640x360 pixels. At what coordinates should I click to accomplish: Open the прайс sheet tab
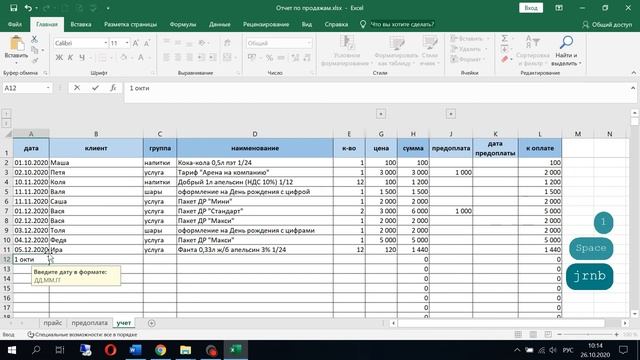tap(53, 323)
